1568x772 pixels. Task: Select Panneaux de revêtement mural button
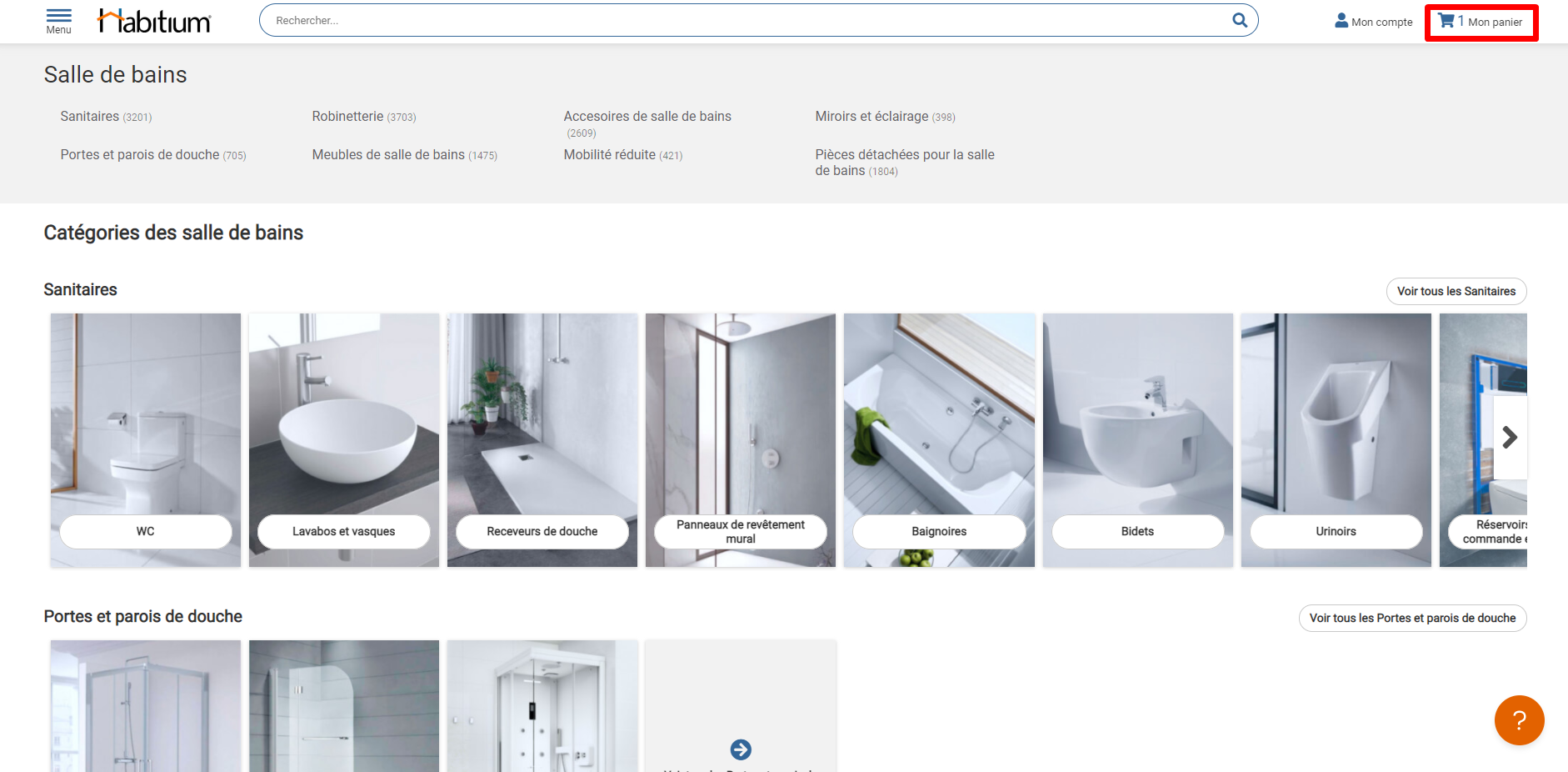(x=741, y=531)
